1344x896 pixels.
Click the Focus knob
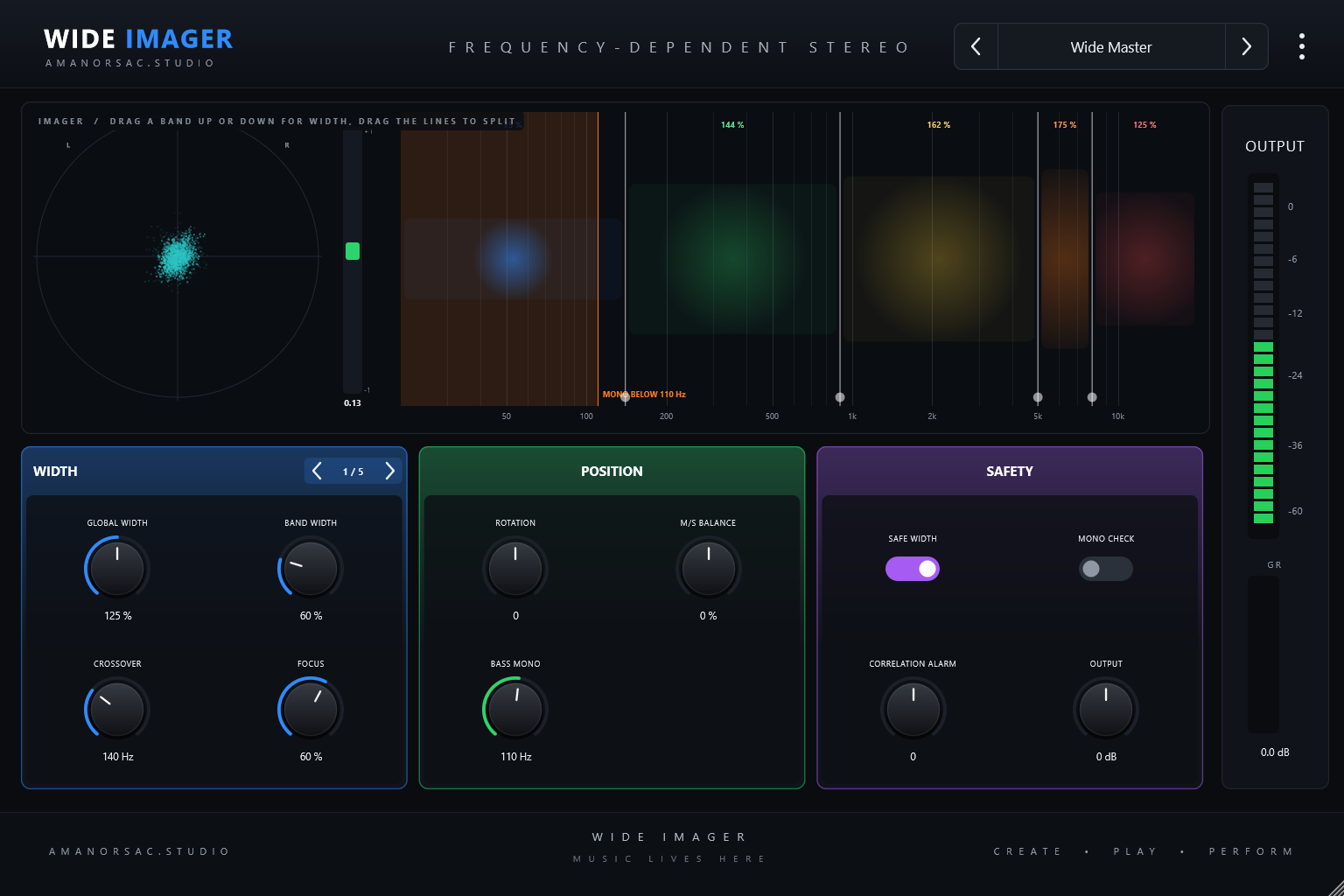(x=311, y=709)
